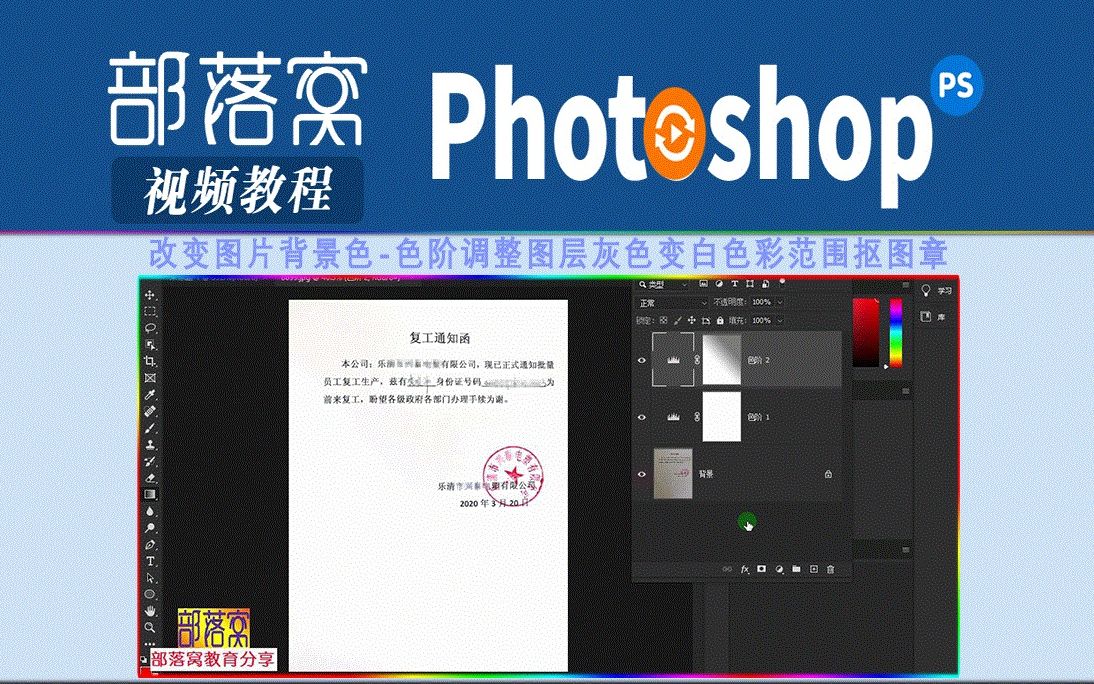
Task: Open the layer fx styles menu
Action: pyautogui.click(x=745, y=568)
